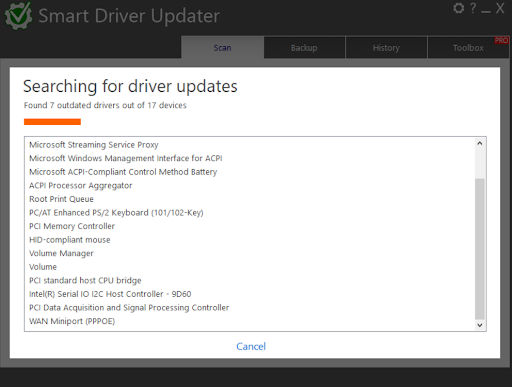Open the Backup tab

click(x=304, y=48)
